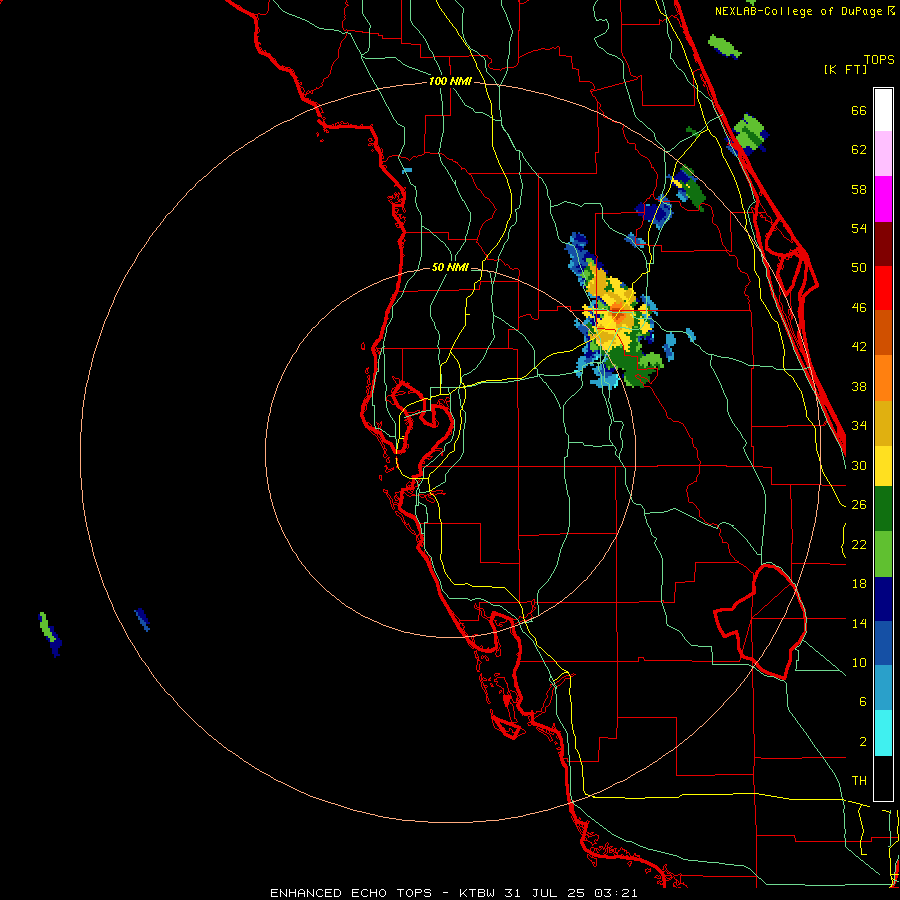
Task: Pick the navy blue legend swatch
Action: click(883, 599)
